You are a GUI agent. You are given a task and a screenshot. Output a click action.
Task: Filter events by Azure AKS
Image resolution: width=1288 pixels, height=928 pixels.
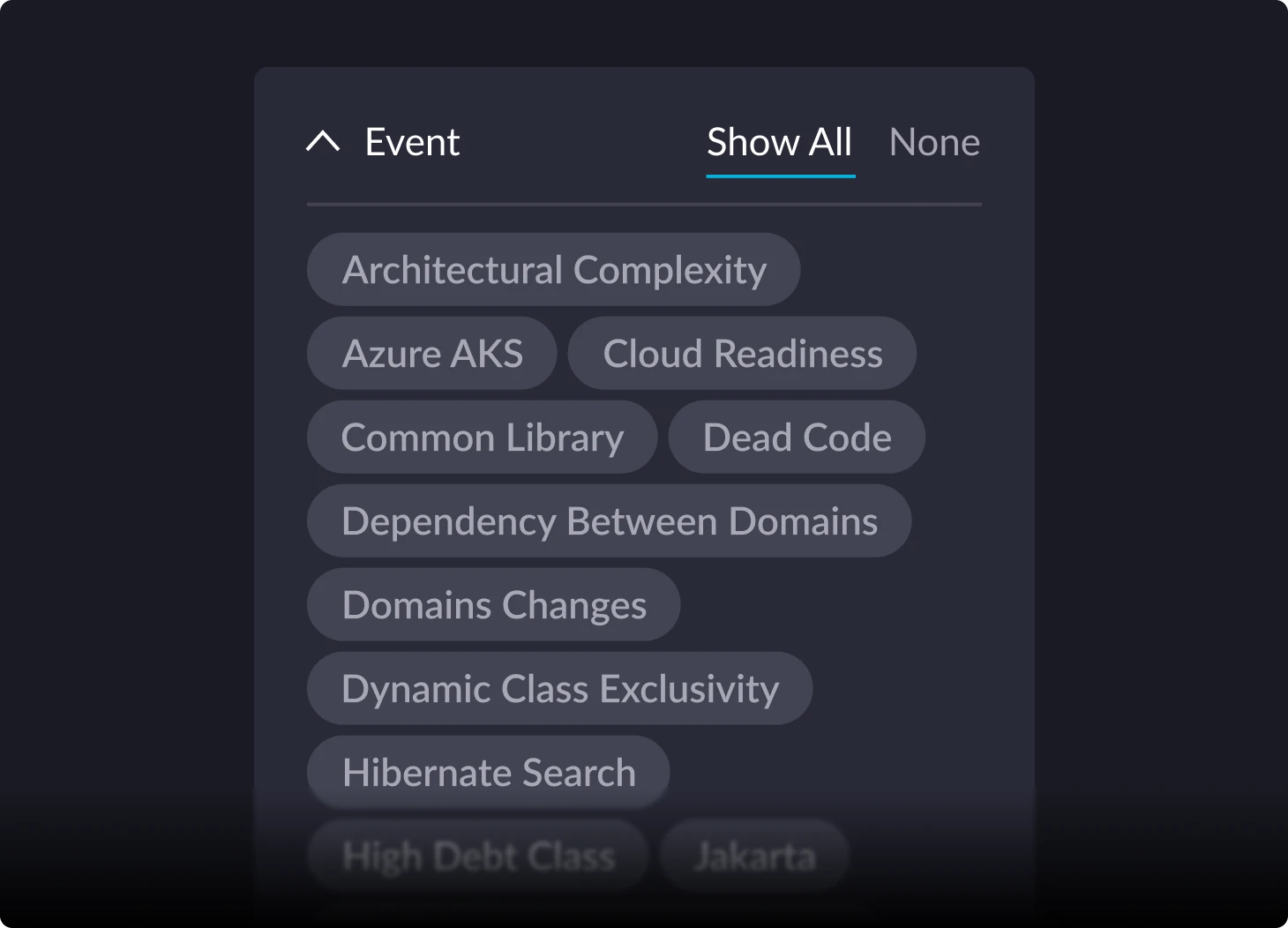pos(432,353)
